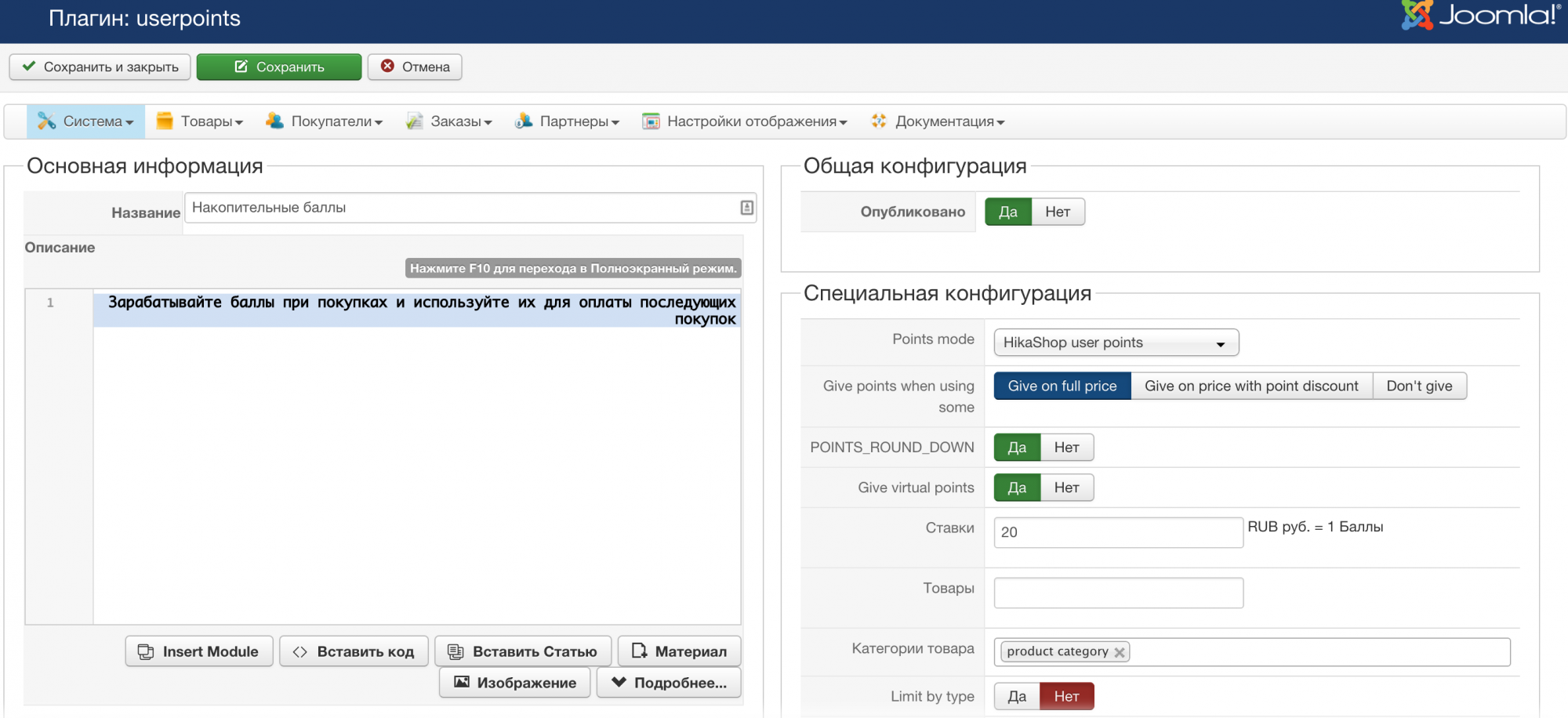This screenshot has height=718, width=1568.
Task: Open the Покупатели menu
Action: (324, 121)
